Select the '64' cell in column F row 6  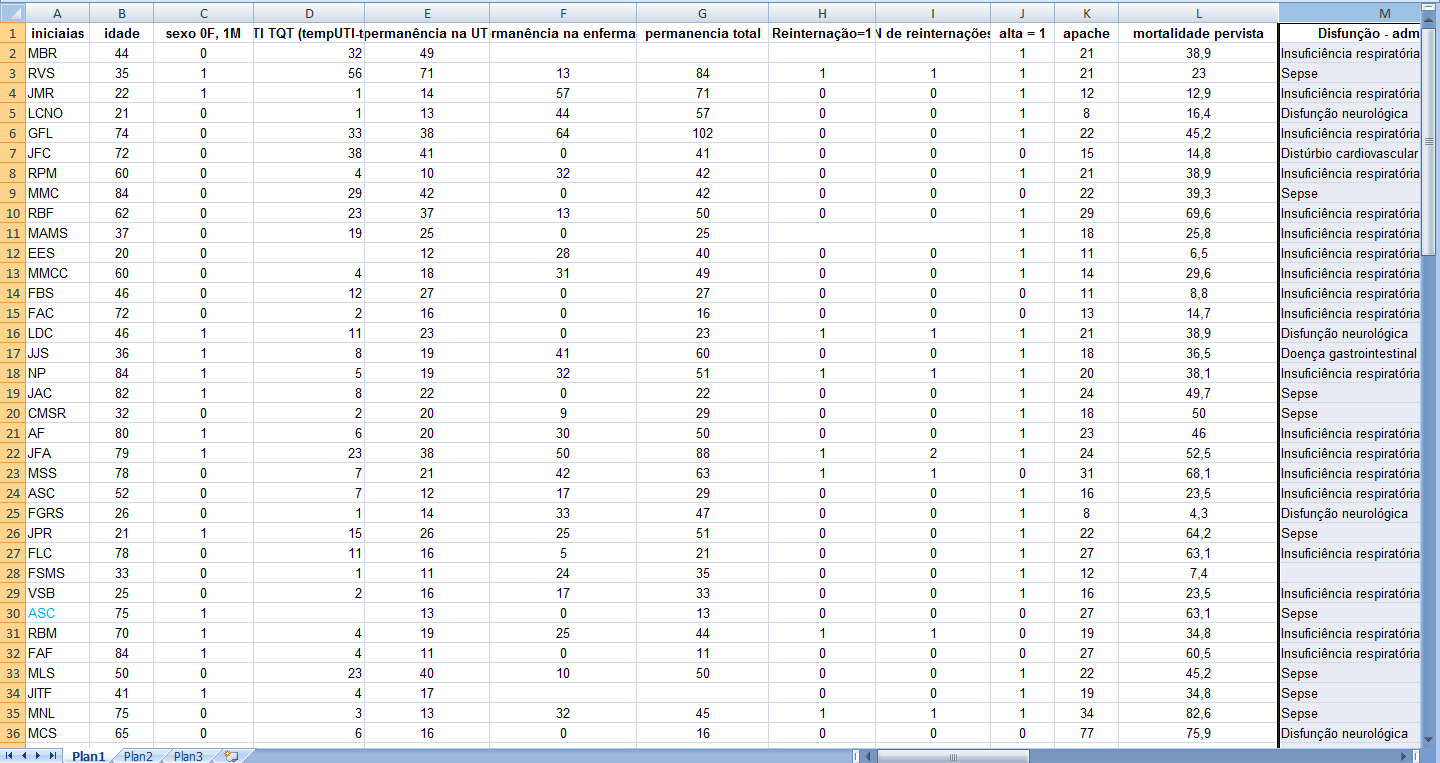[x=564, y=133]
